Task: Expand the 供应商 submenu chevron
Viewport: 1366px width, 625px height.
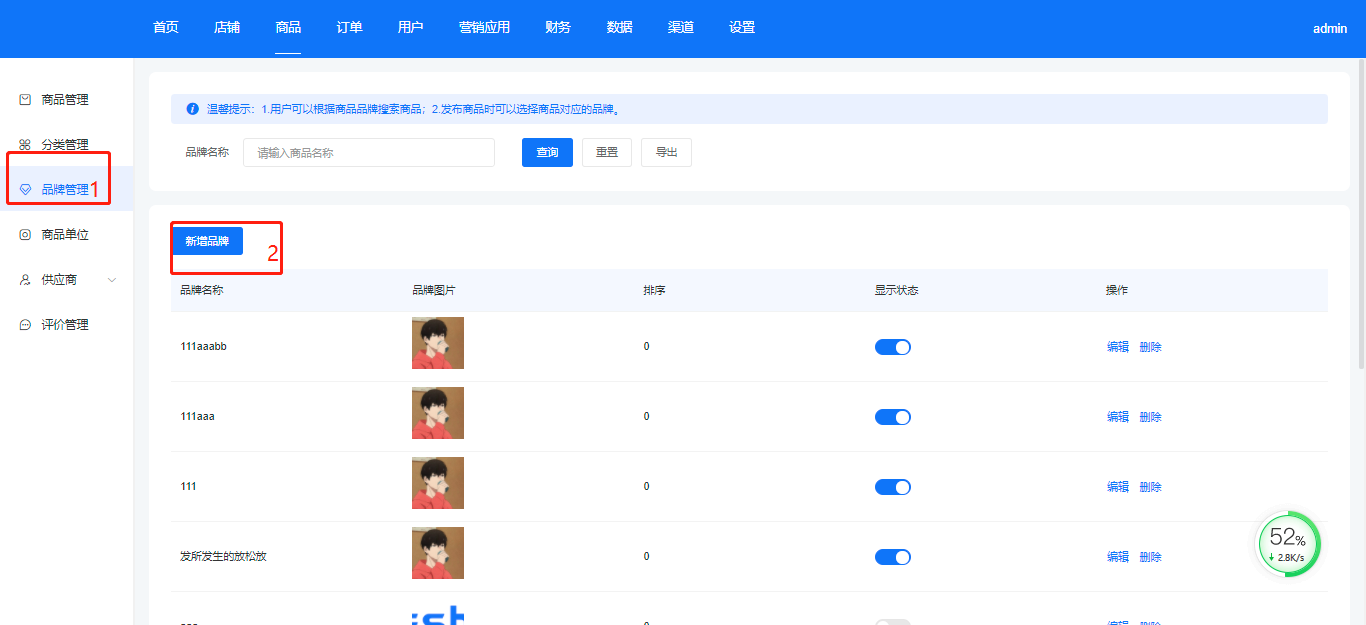Action: [x=112, y=280]
